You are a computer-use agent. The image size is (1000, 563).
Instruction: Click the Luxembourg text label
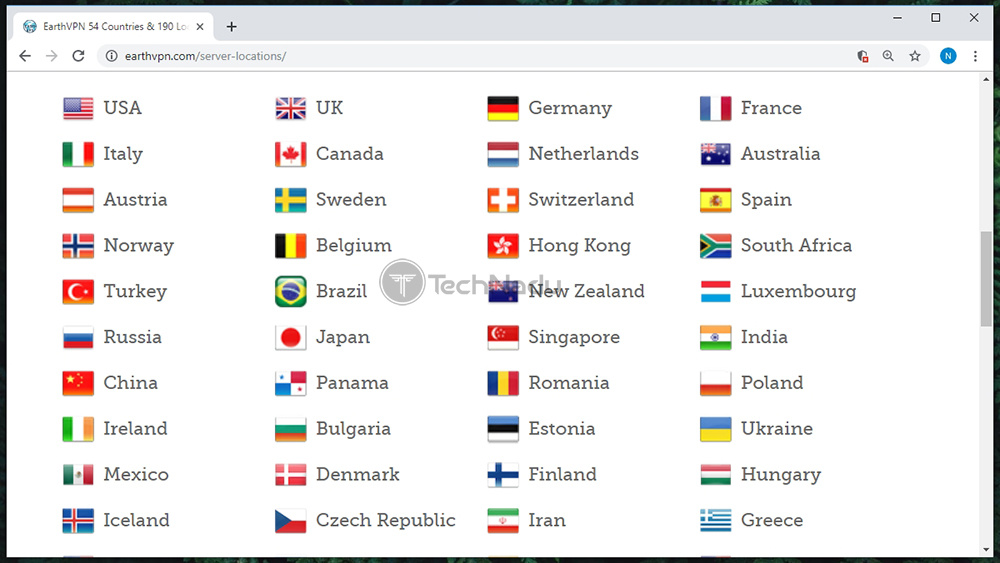(798, 291)
